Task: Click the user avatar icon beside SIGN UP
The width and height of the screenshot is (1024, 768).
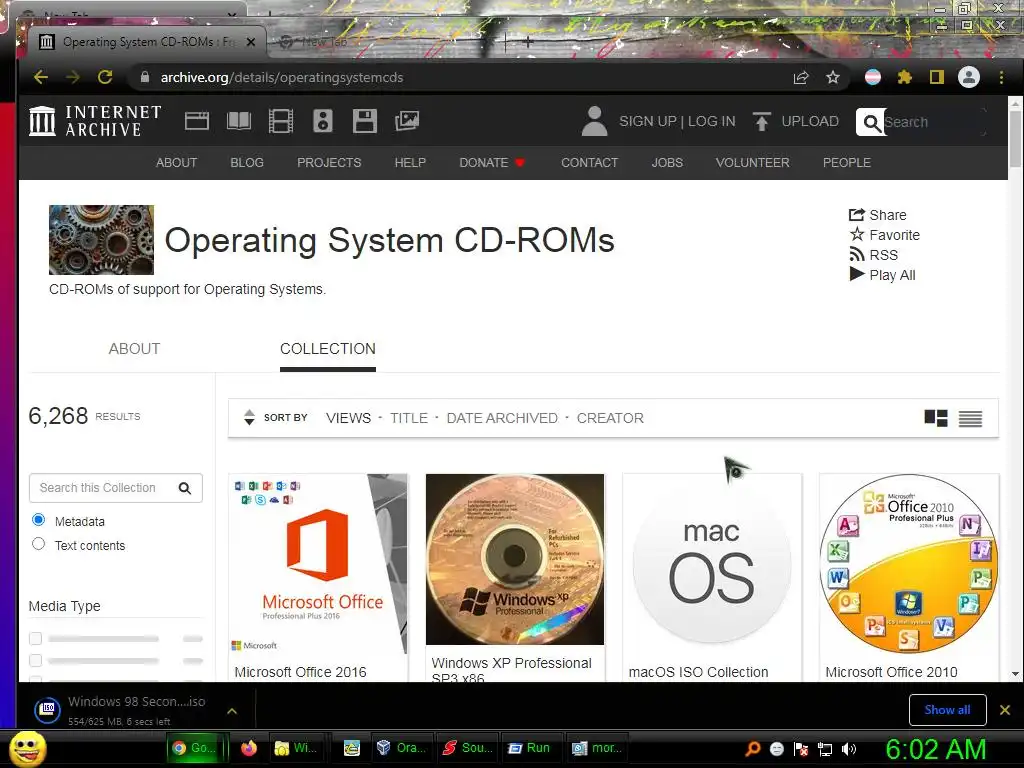Action: (594, 121)
